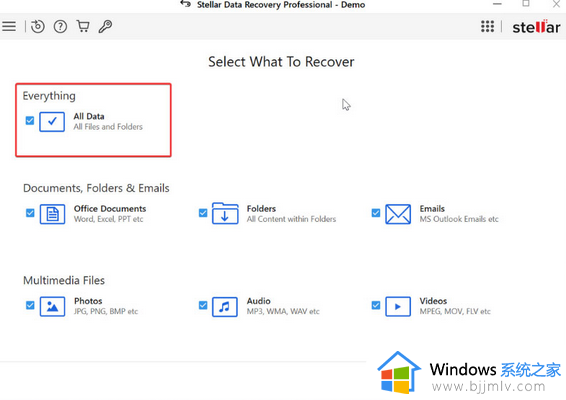The height and width of the screenshot is (400, 566).
Task: Click the 'All Files and Folders' text
Action: click(108, 127)
